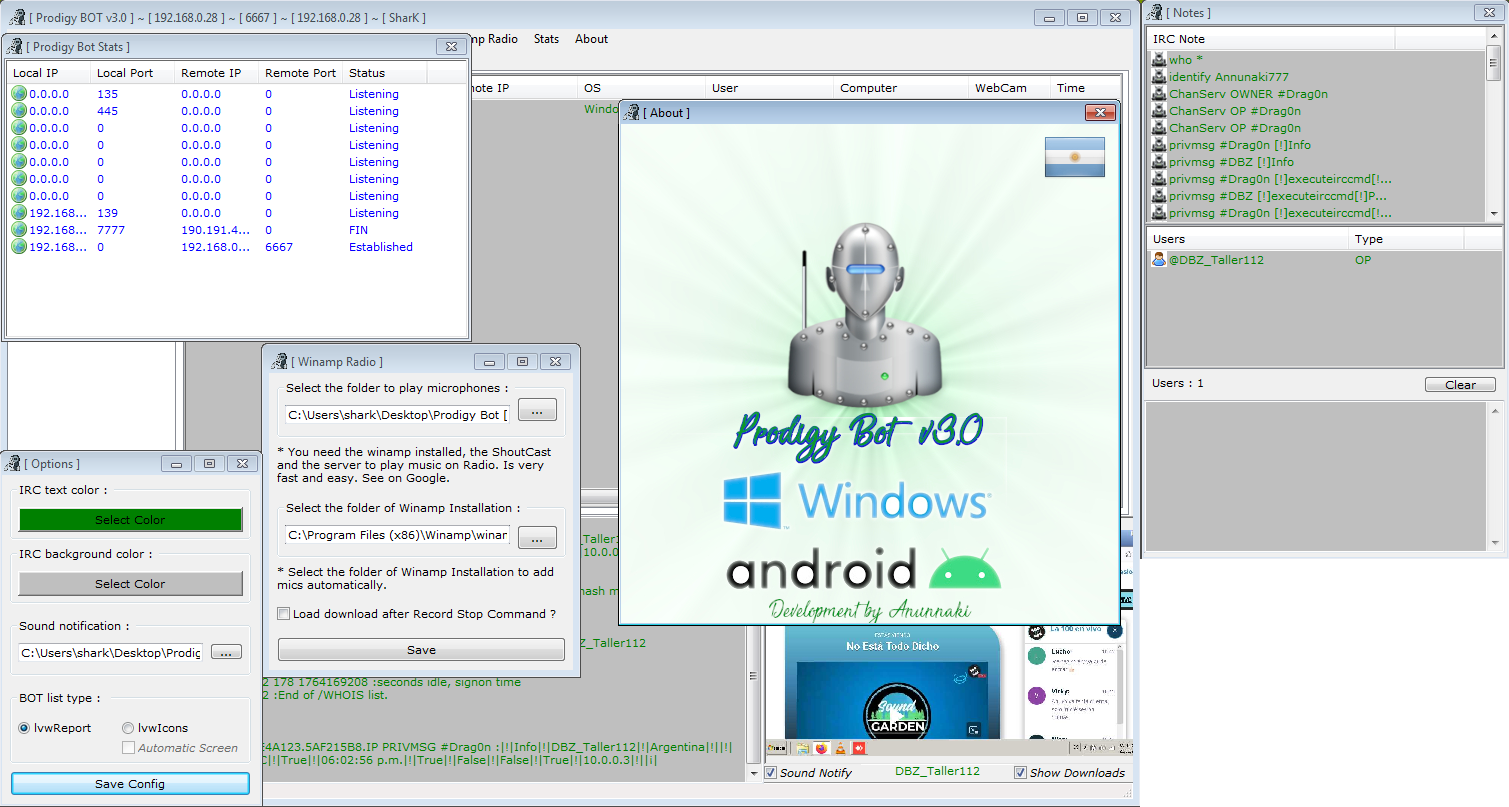This screenshot has width=1509, height=807.
Task: Click the globe icon on the port 135 row
Action: pyautogui.click(x=19, y=94)
